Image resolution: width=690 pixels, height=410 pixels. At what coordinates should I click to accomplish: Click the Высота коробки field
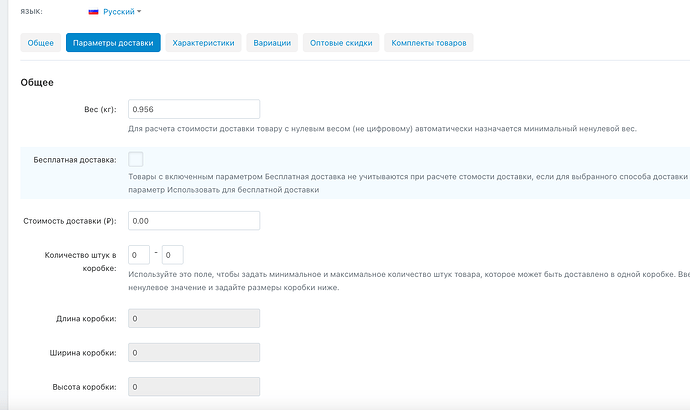coord(194,387)
